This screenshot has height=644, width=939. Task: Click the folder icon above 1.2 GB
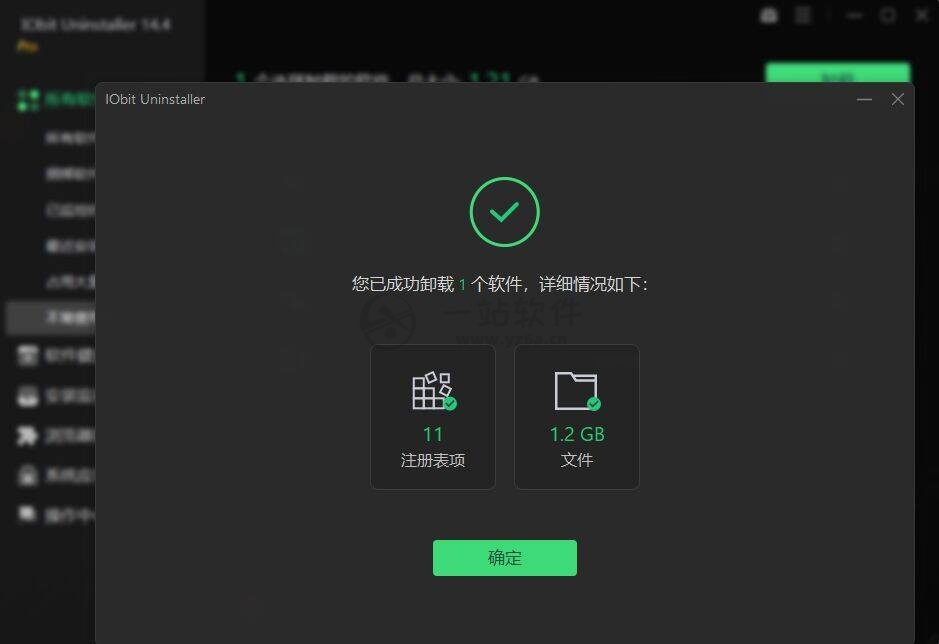577,391
